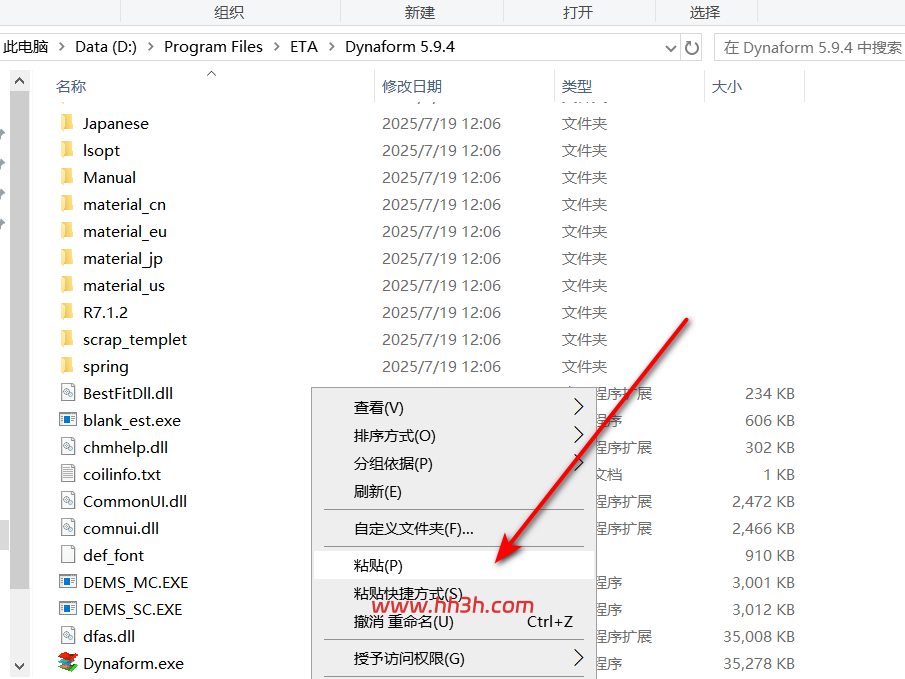
Task: Click the DEMS_SC.EXE application icon
Action: 68,609
